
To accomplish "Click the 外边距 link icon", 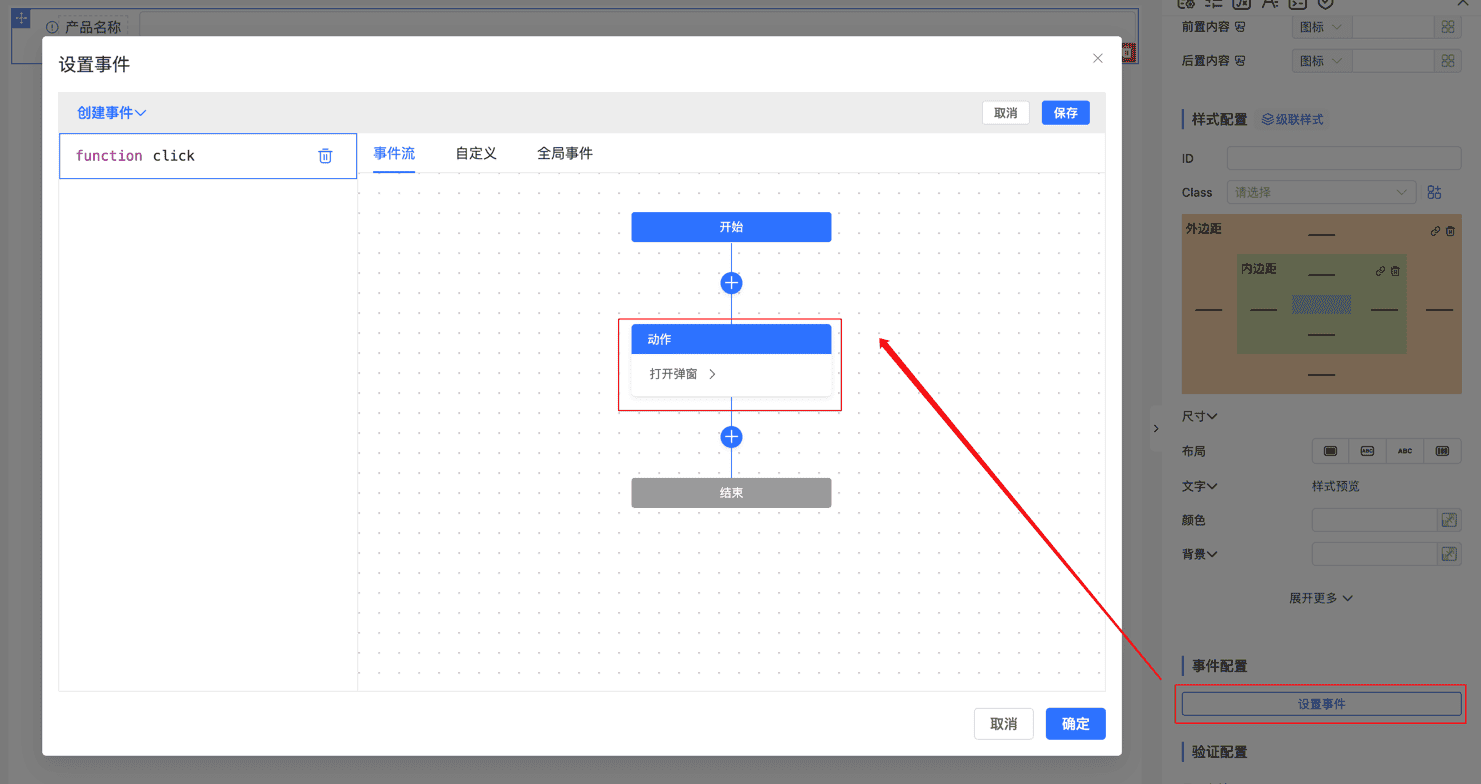I will (1435, 231).
